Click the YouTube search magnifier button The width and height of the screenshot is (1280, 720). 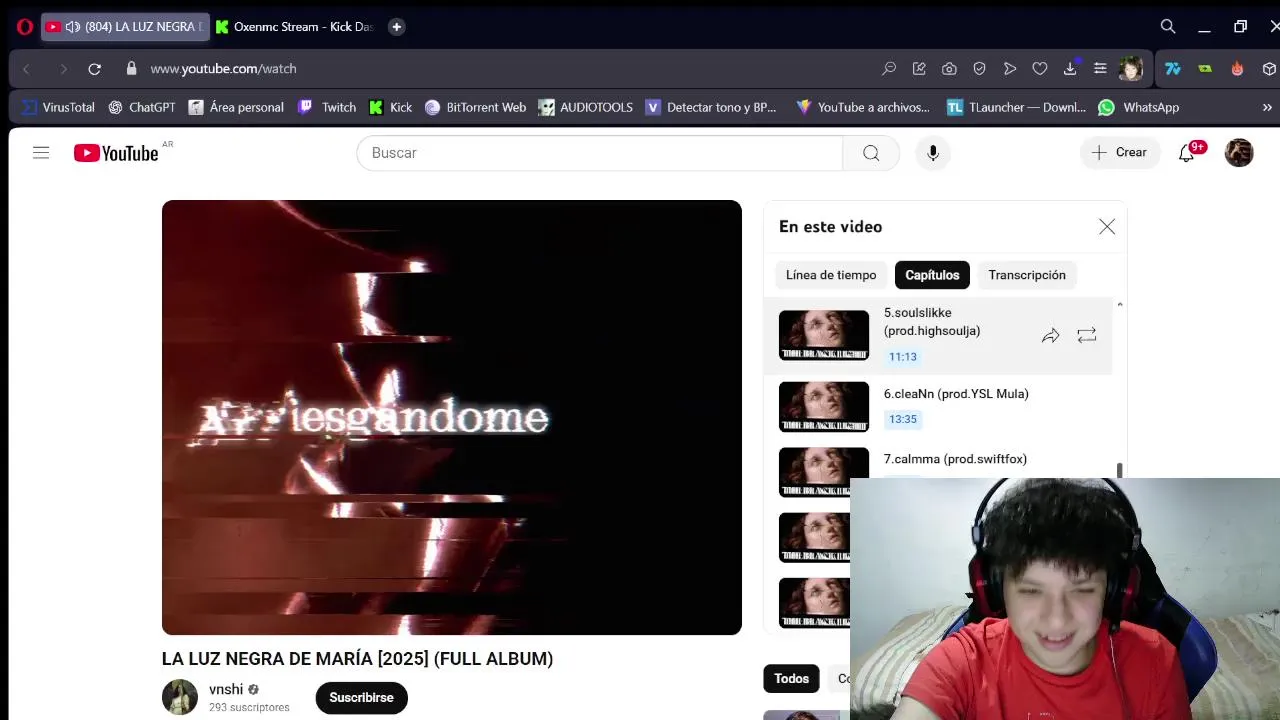871,153
